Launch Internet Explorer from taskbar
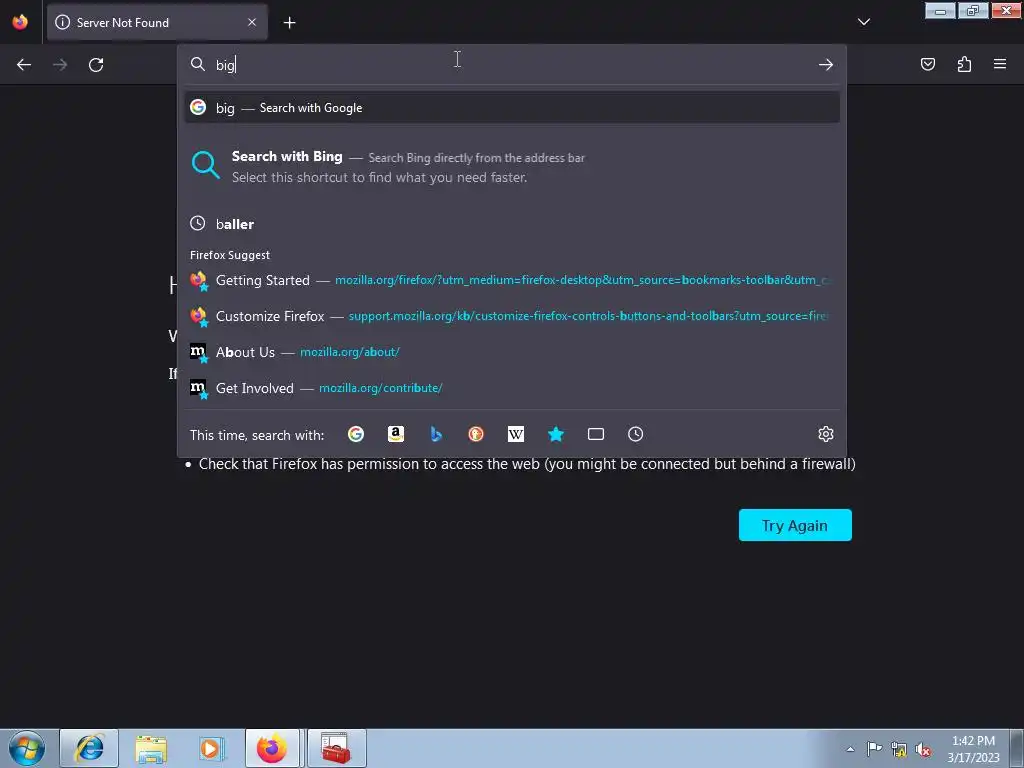 [x=89, y=748]
